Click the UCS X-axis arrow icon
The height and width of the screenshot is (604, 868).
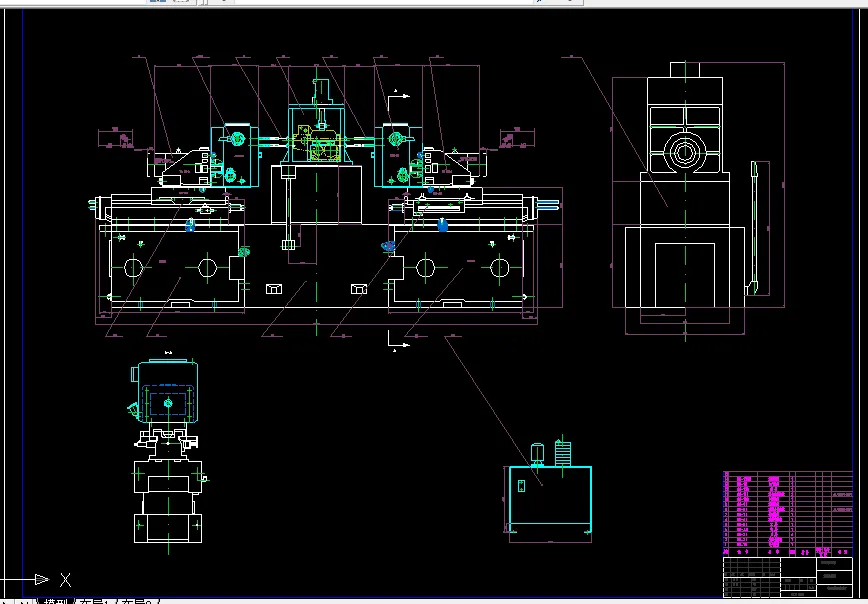tap(42, 580)
